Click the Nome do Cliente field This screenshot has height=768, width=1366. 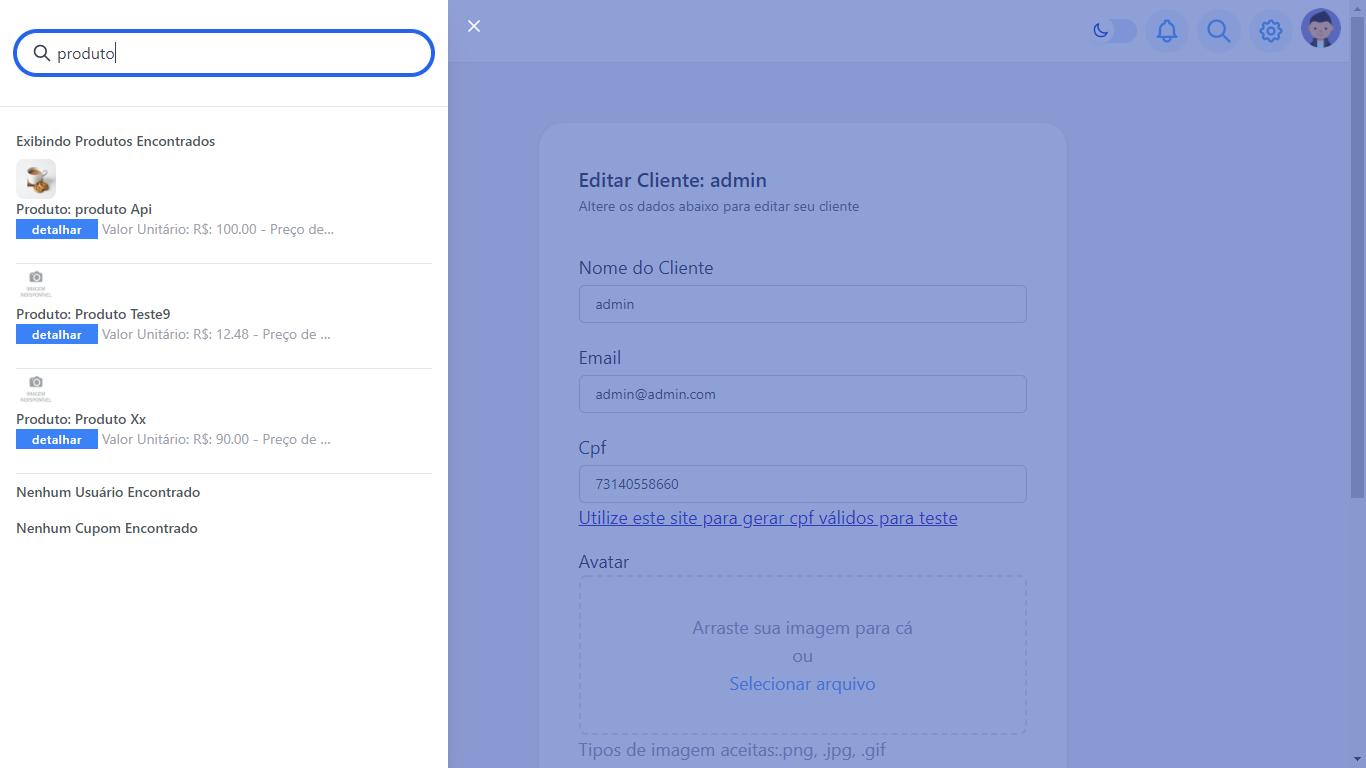(802, 304)
